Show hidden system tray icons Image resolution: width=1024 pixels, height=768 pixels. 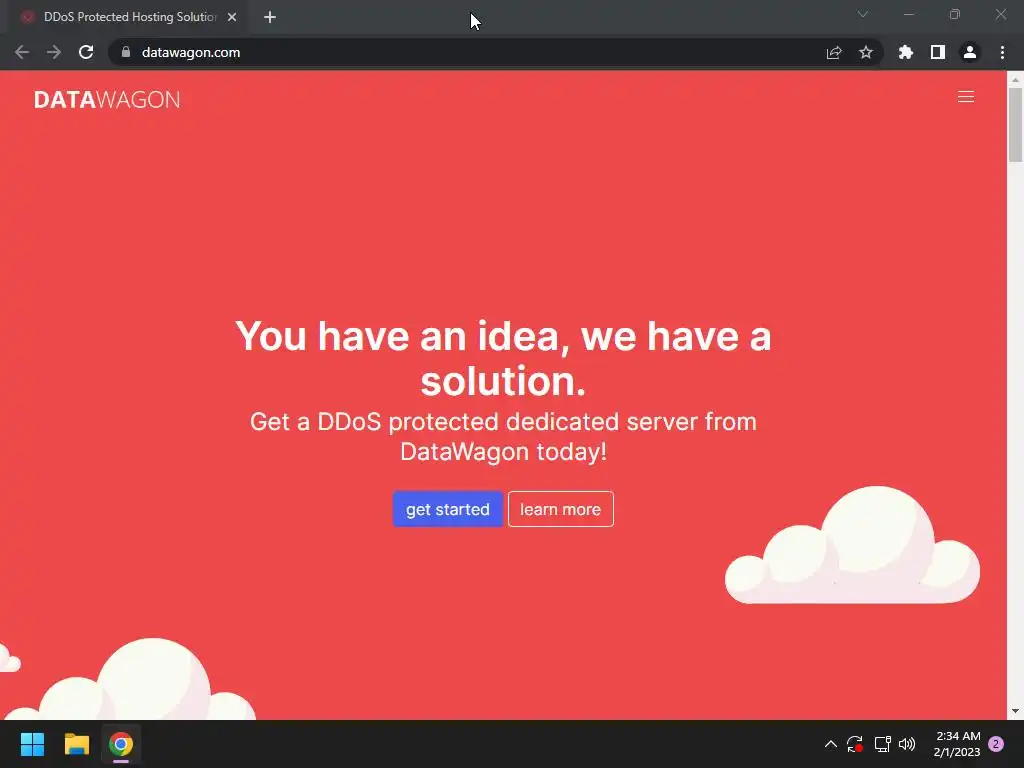point(831,744)
